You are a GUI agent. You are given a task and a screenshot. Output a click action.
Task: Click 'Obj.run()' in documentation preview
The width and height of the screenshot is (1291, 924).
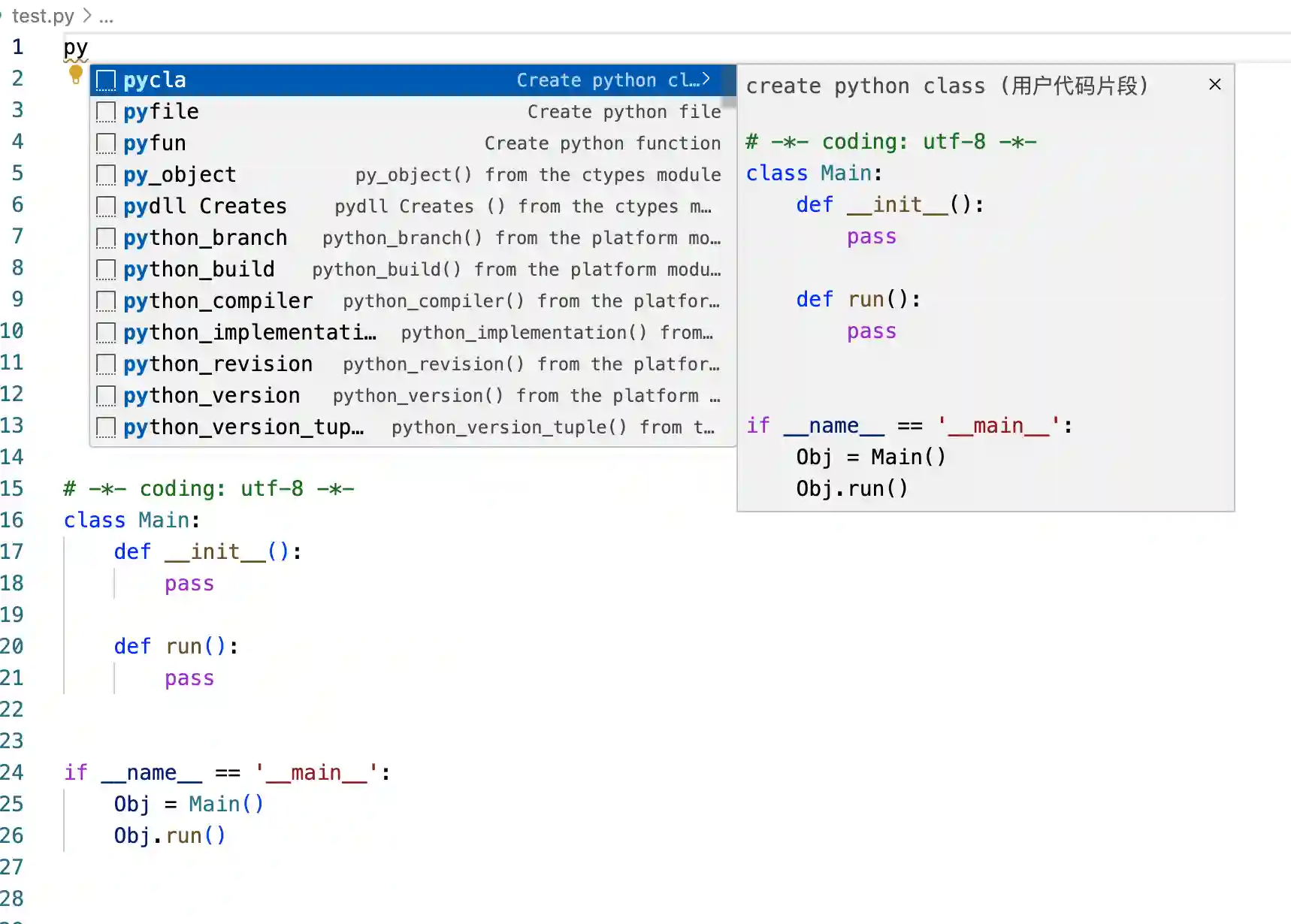pyautogui.click(x=852, y=488)
